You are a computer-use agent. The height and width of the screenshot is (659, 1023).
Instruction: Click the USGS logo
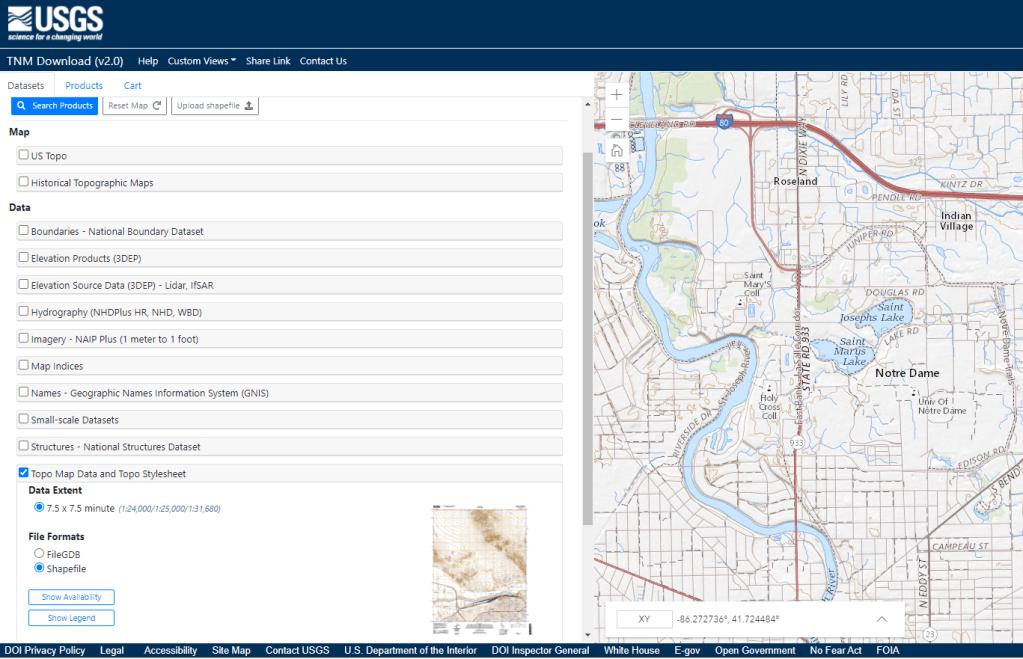(x=55, y=22)
